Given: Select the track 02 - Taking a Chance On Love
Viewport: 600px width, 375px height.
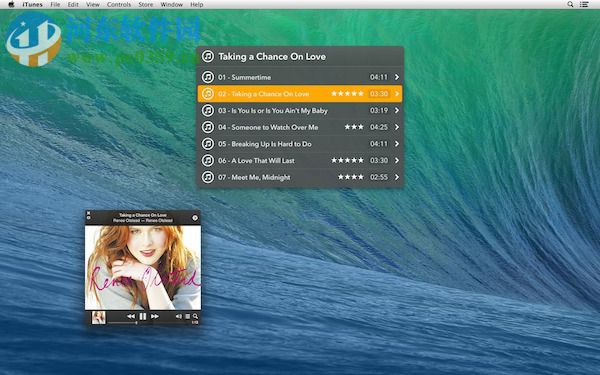Looking at the screenshot, I should pos(300,94).
